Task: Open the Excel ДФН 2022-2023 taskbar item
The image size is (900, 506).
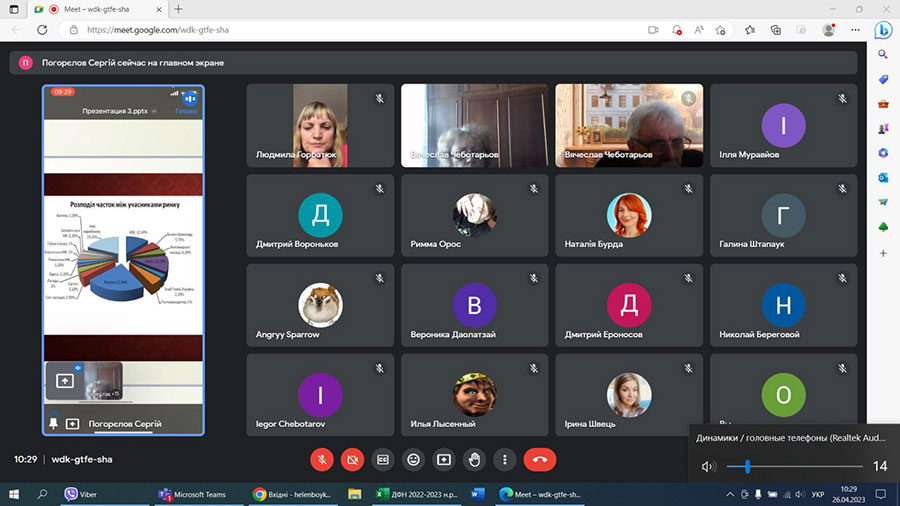Action: 417,494
